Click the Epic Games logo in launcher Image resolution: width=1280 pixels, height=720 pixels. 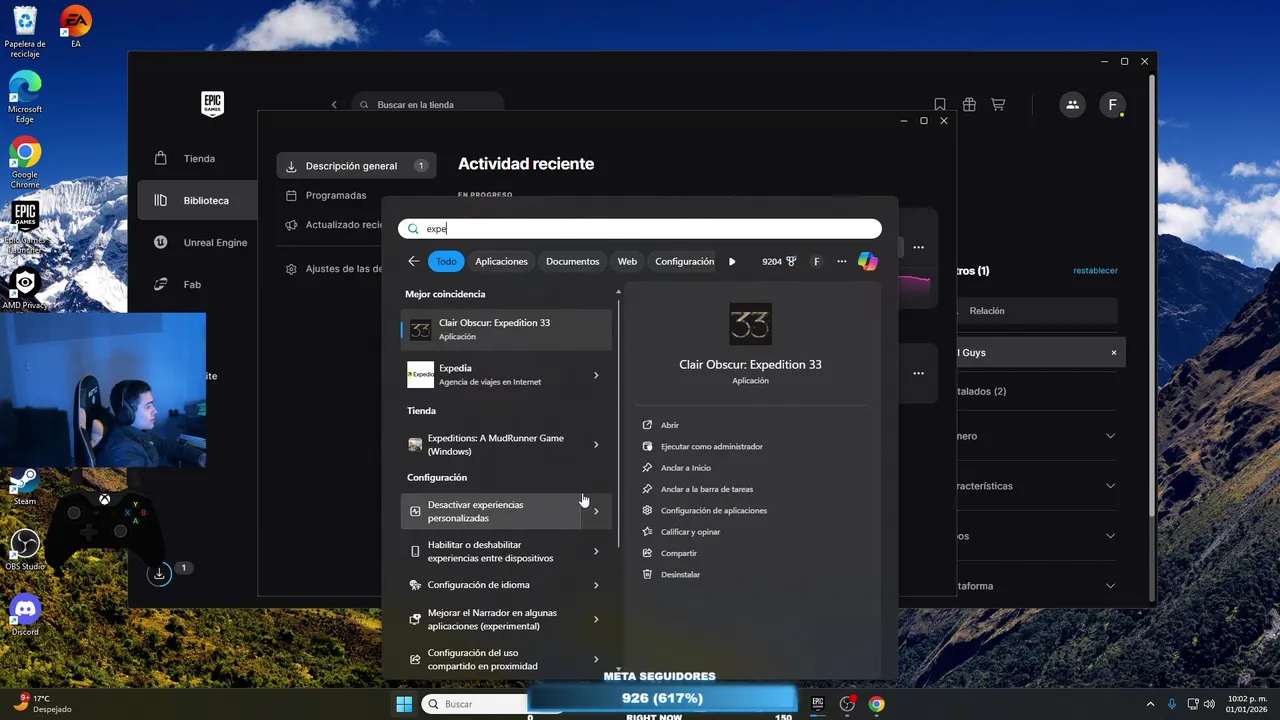(x=212, y=104)
